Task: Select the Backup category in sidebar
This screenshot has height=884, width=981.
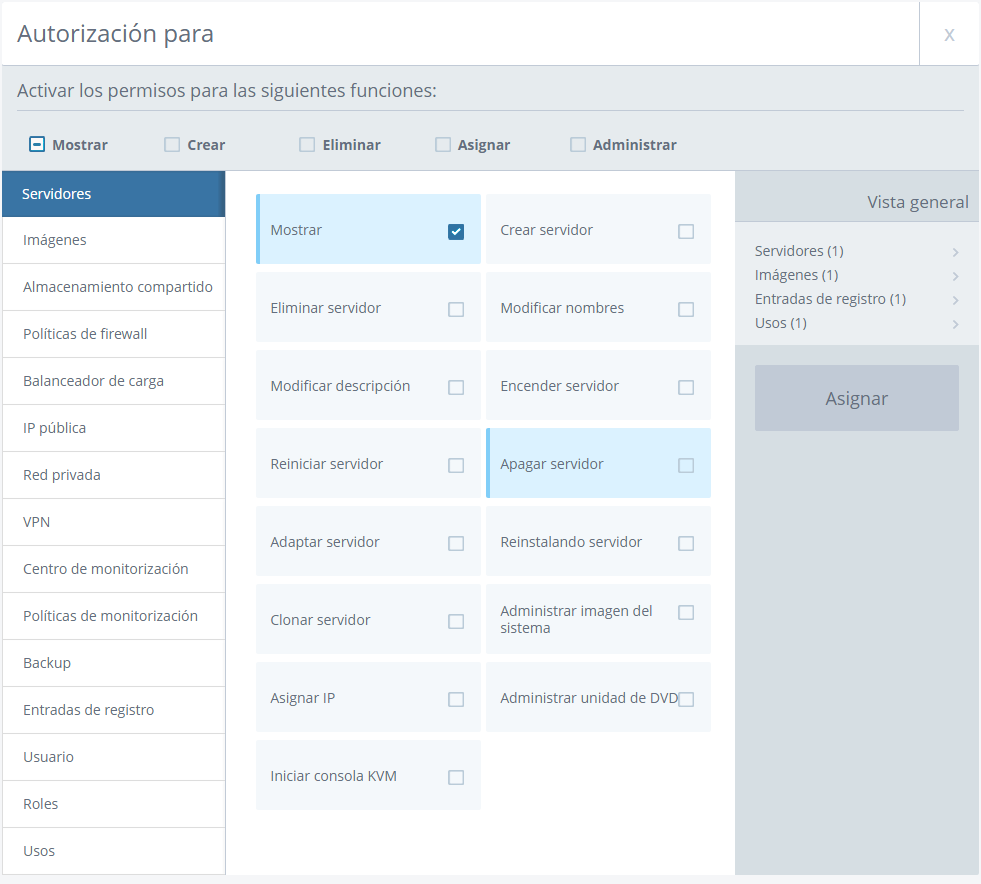Action: point(114,663)
